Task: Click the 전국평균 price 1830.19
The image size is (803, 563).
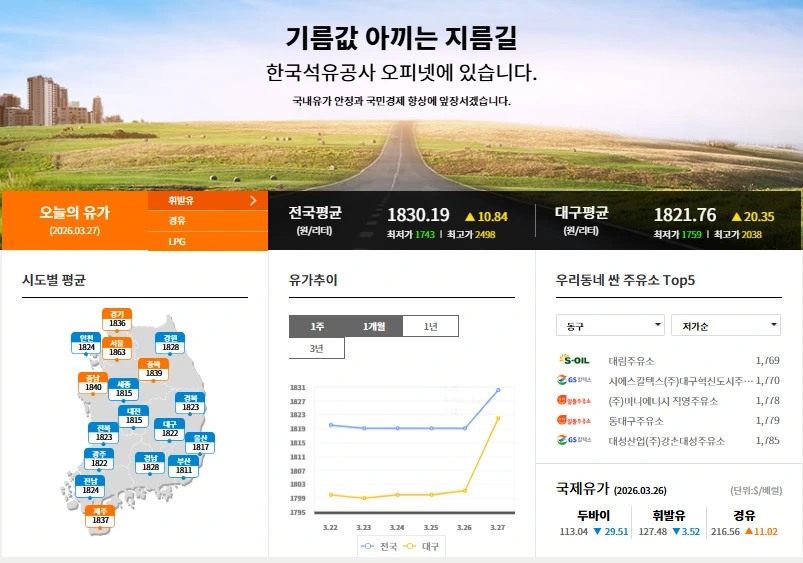Action: point(418,215)
